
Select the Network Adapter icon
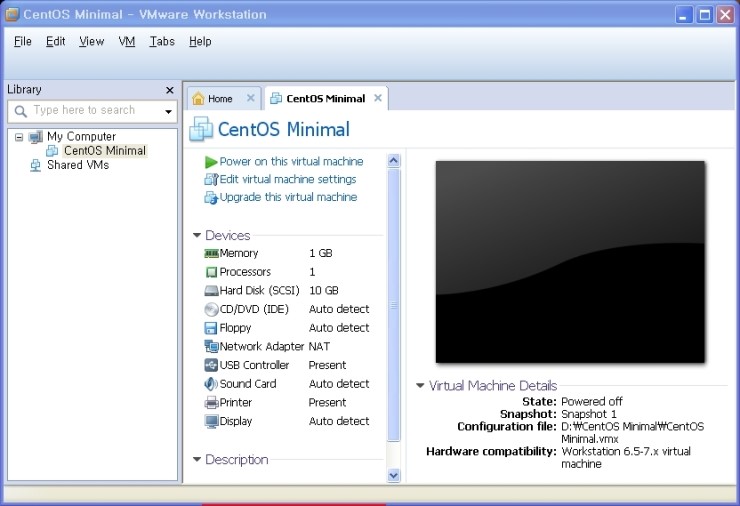(x=211, y=347)
